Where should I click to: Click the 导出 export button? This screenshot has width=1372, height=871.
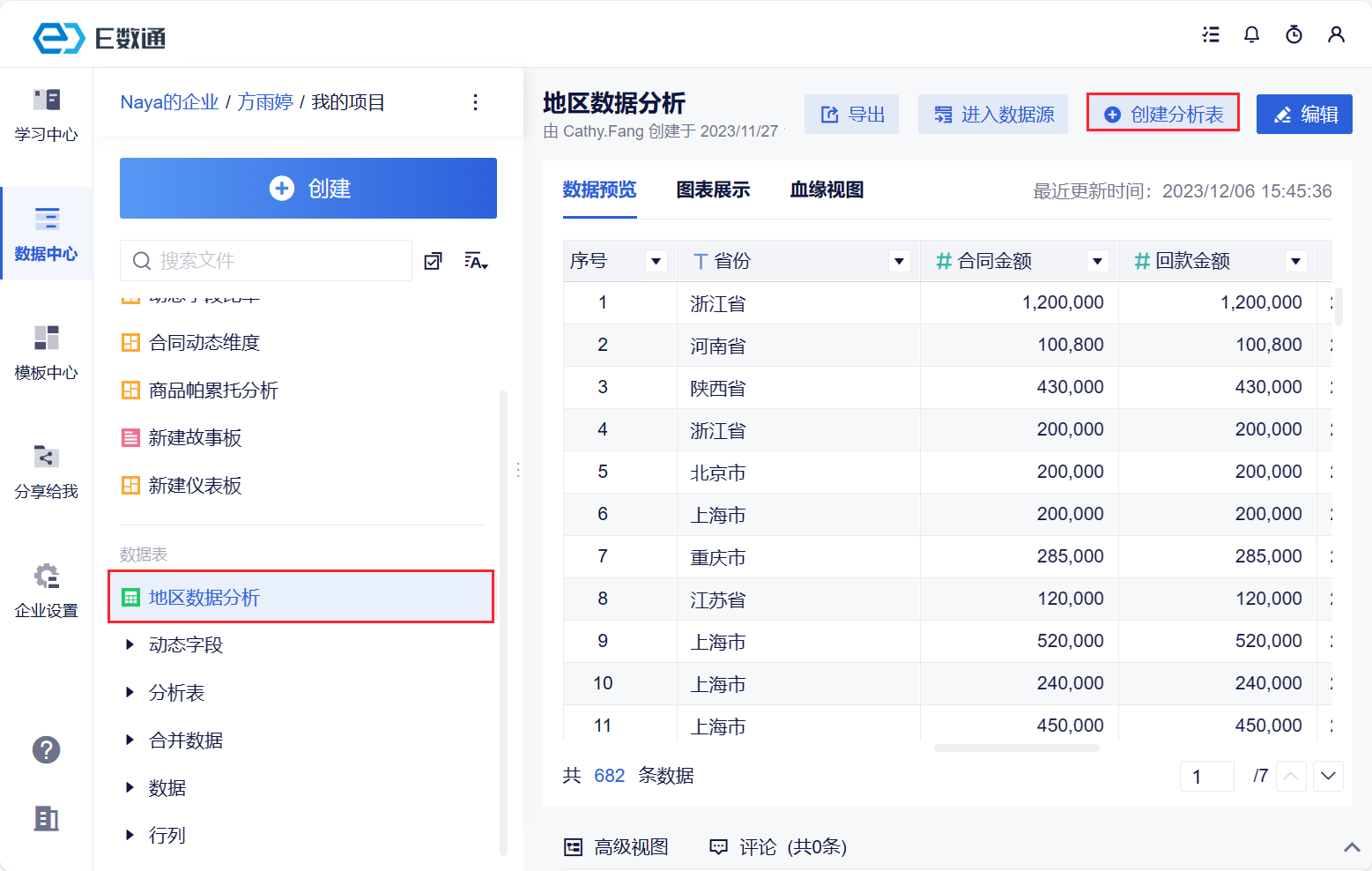pyautogui.click(x=851, y=115)
